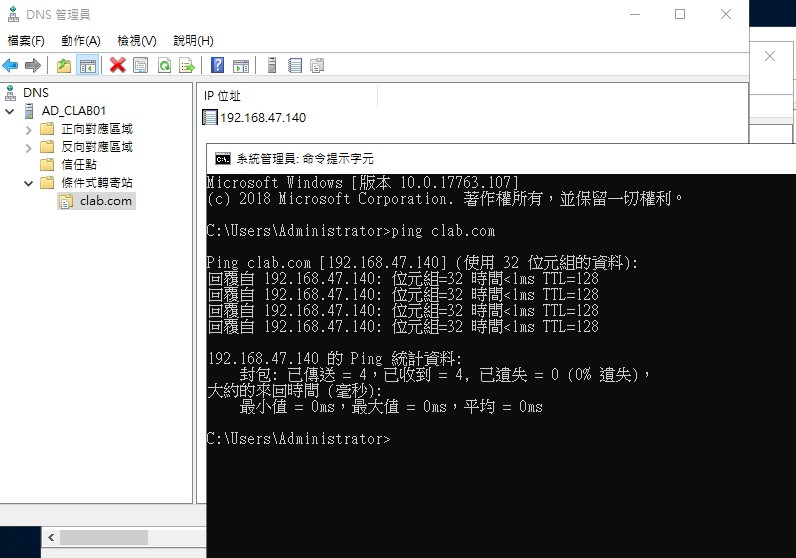Select clab.com conditional forwarder
The width and height of the screenshot is (796, 558).
pos(106,201)
